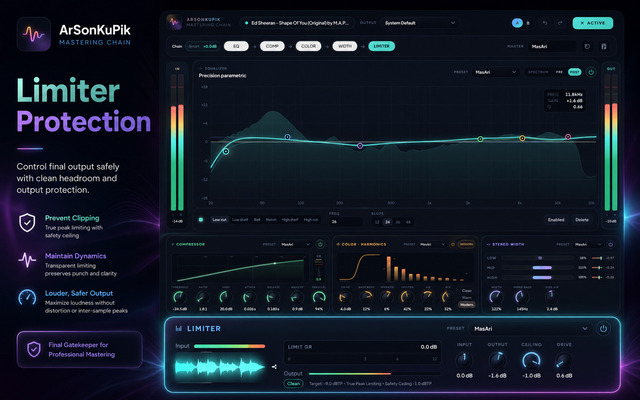Click the MID band width slider
The image size is (640, 400).
point(538,268)
